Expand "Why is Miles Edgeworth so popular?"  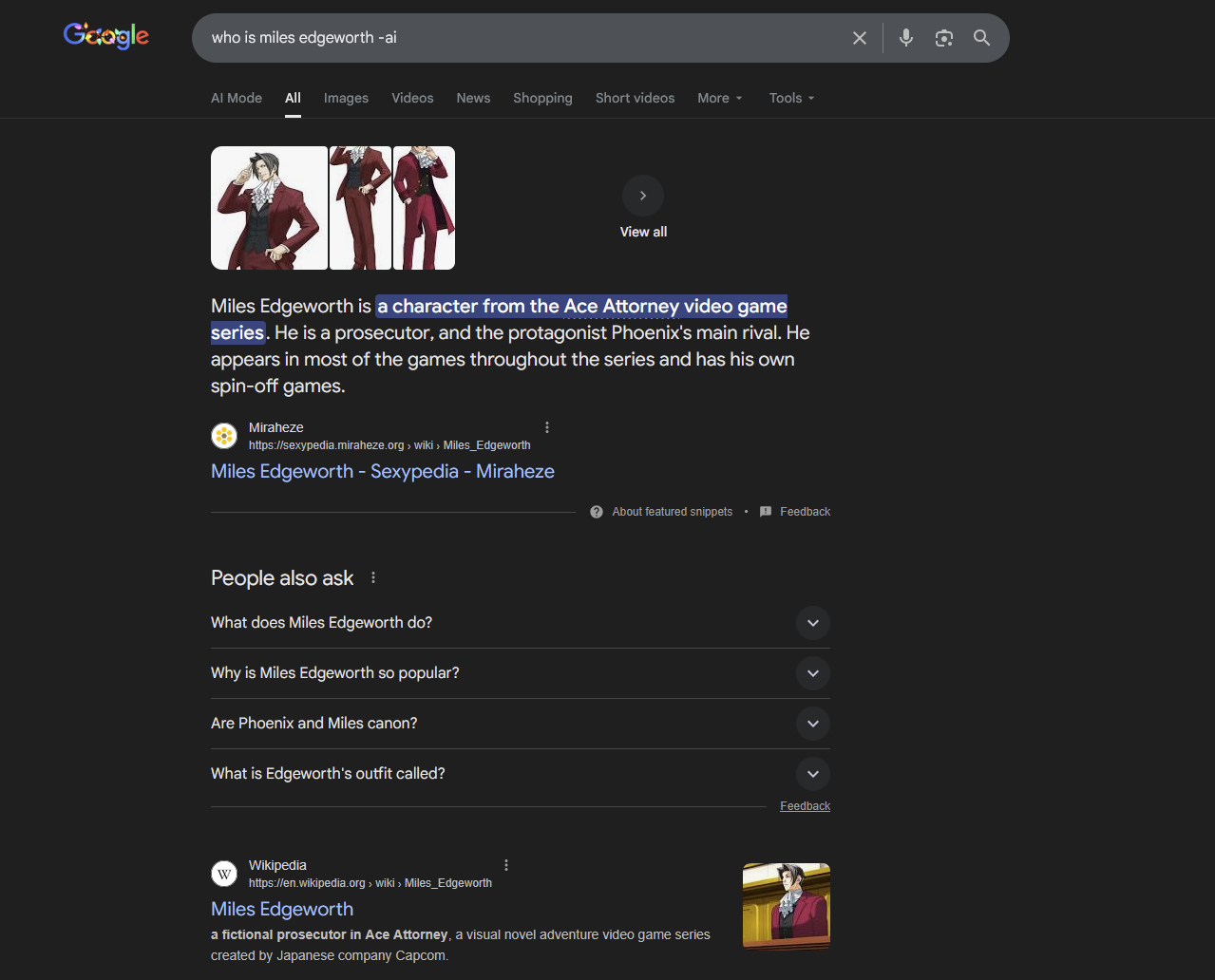812,673
